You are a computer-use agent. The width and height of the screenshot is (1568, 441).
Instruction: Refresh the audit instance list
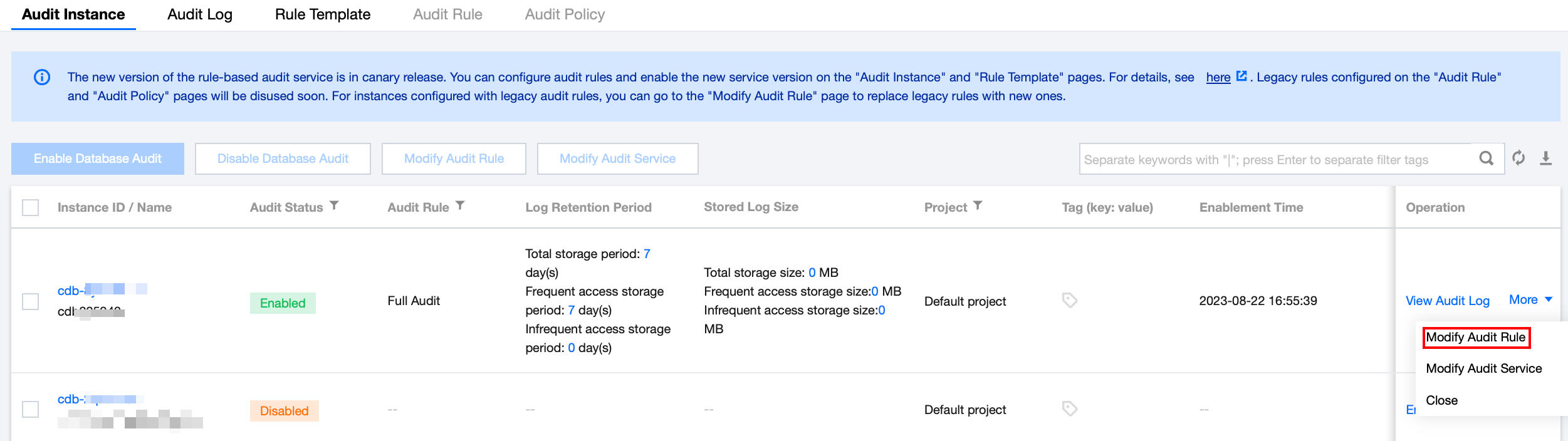click(x=1518, y=158)
